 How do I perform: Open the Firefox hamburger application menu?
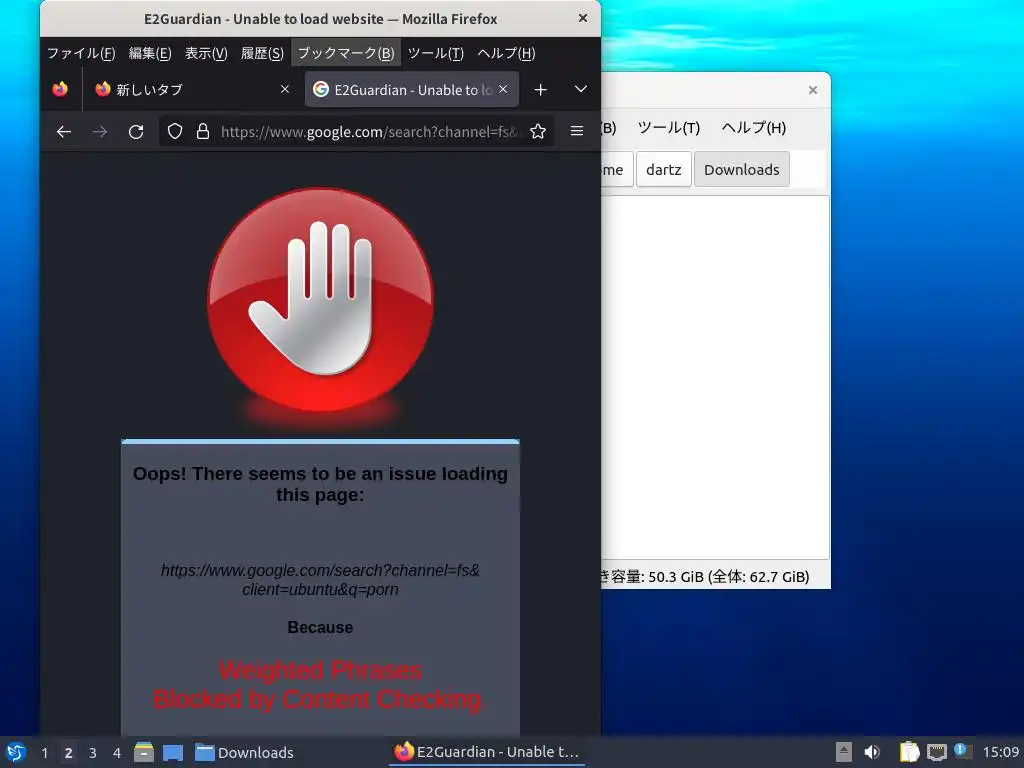coord(577,131)
